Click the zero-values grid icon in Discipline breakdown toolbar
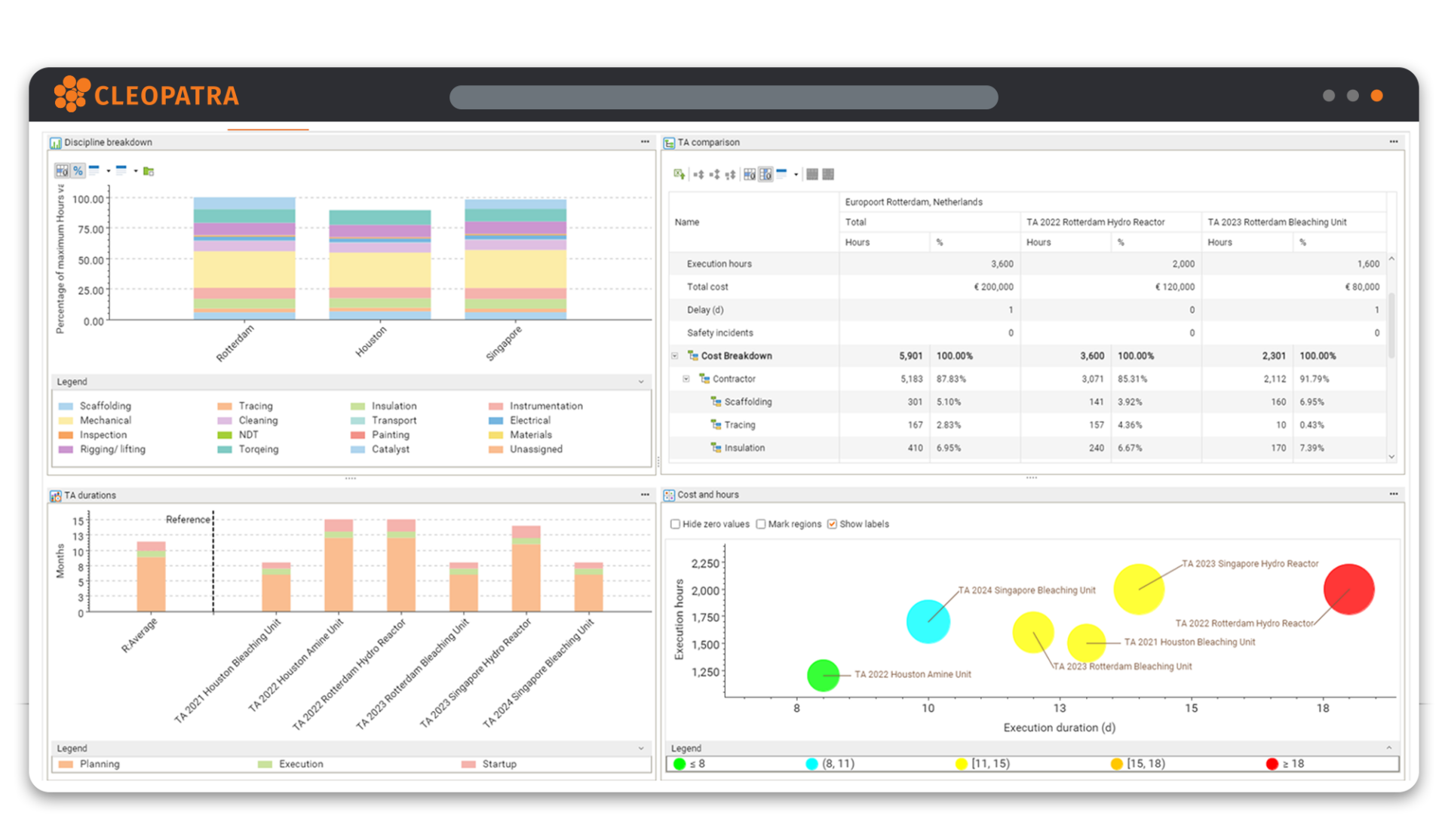The height and width of the screenshot is (840, 1448). [62, 171]
